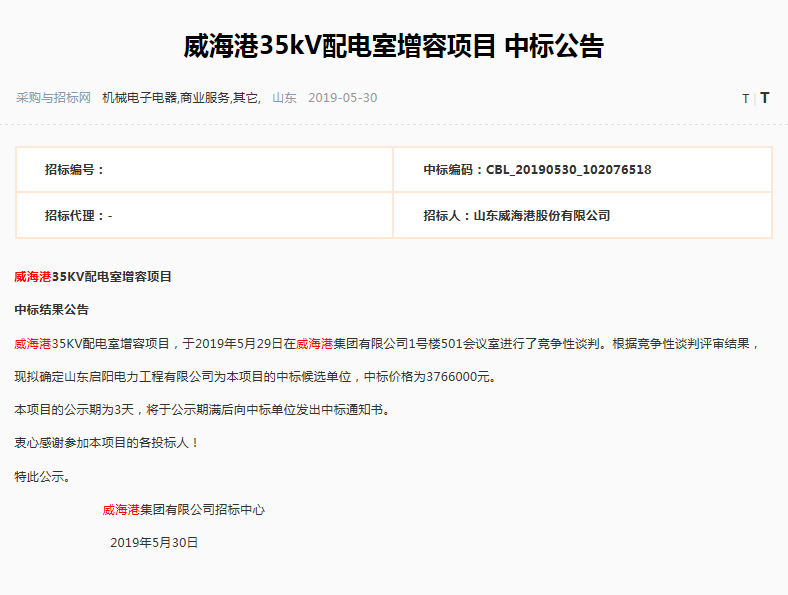Image resolution: width=788 pixels, height=595 pixels.
Task: Click 中标编码 CBL_20190530_102076518 cell
Action: [582, 170]
